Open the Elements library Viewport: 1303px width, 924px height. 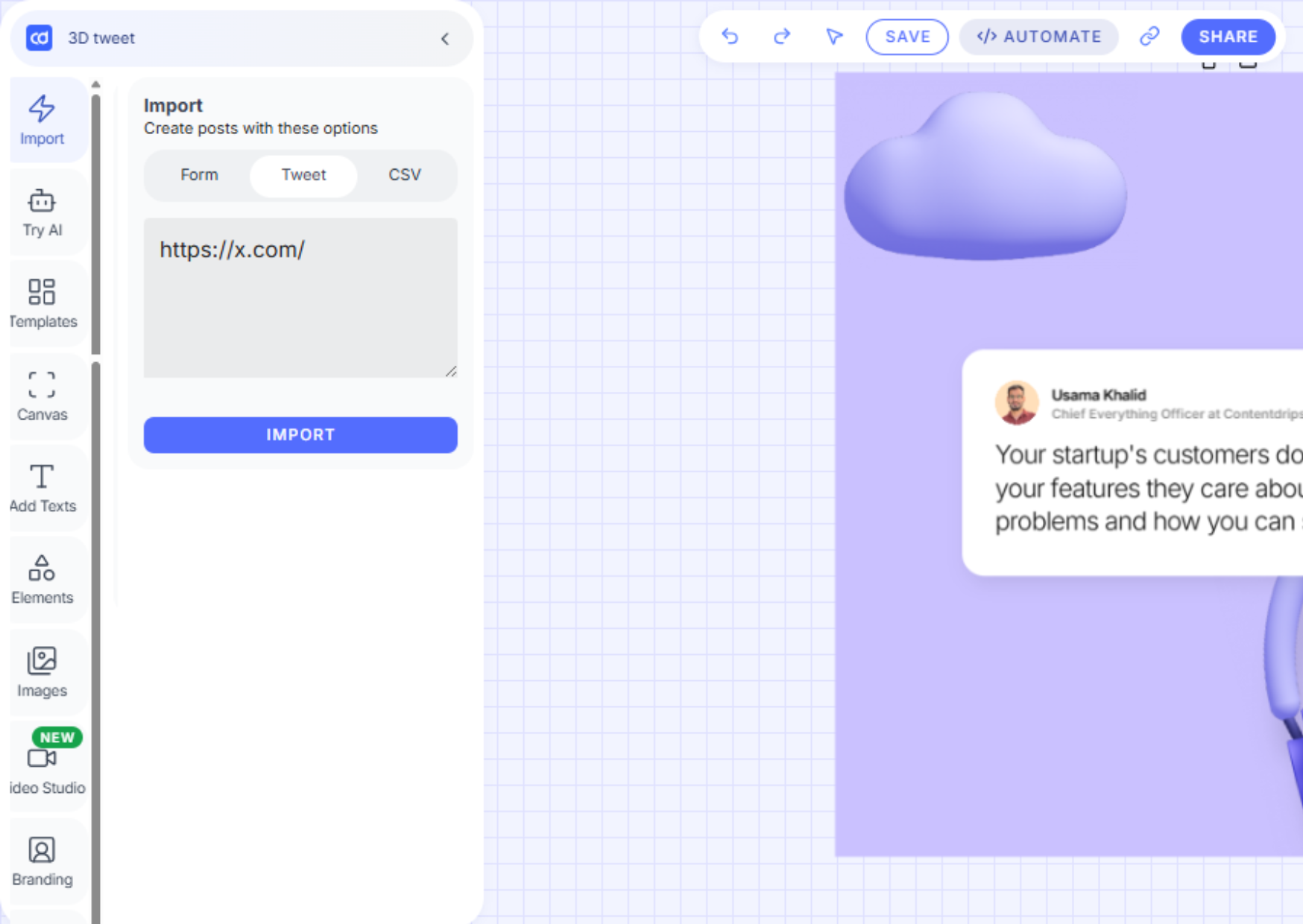(x=42, y=579)
